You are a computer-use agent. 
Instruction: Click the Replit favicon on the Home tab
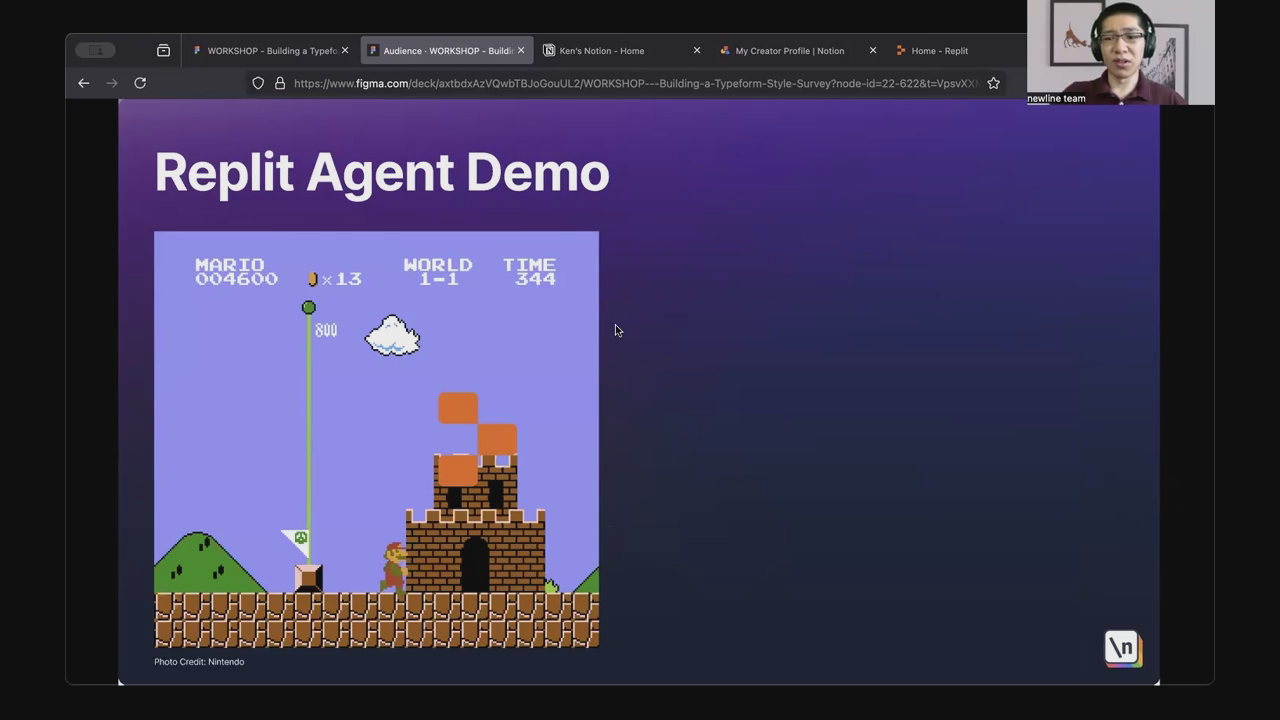tap(901, 50)
